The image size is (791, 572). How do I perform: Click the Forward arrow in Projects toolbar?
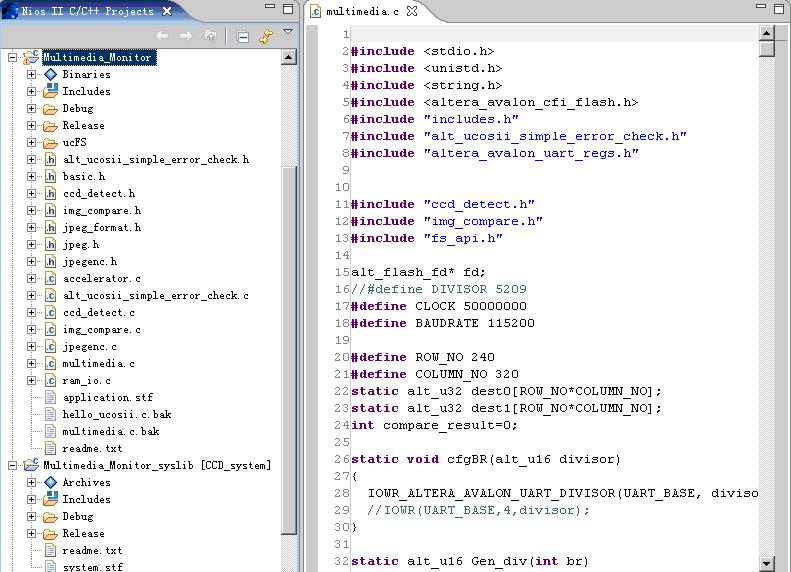[x=186, y=36]
